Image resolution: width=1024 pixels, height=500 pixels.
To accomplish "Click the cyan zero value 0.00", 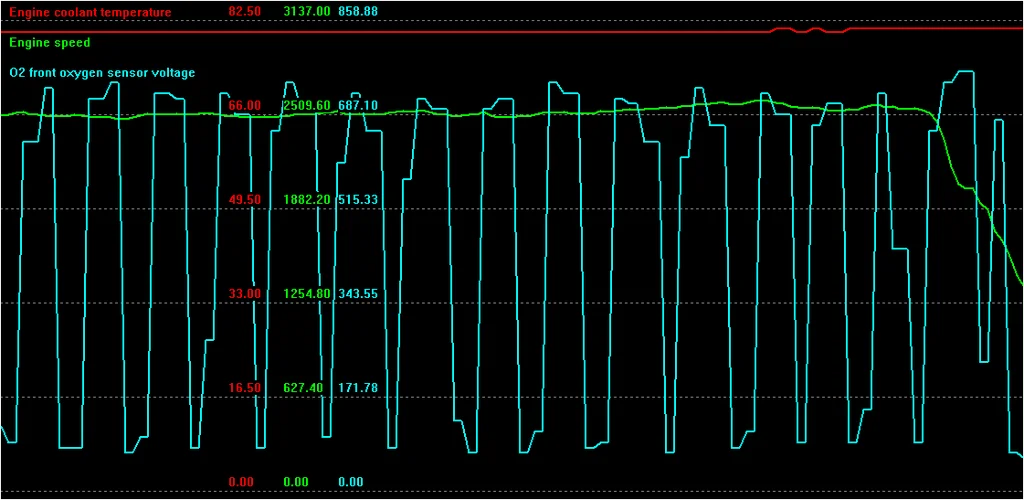I will pos(351,482).
